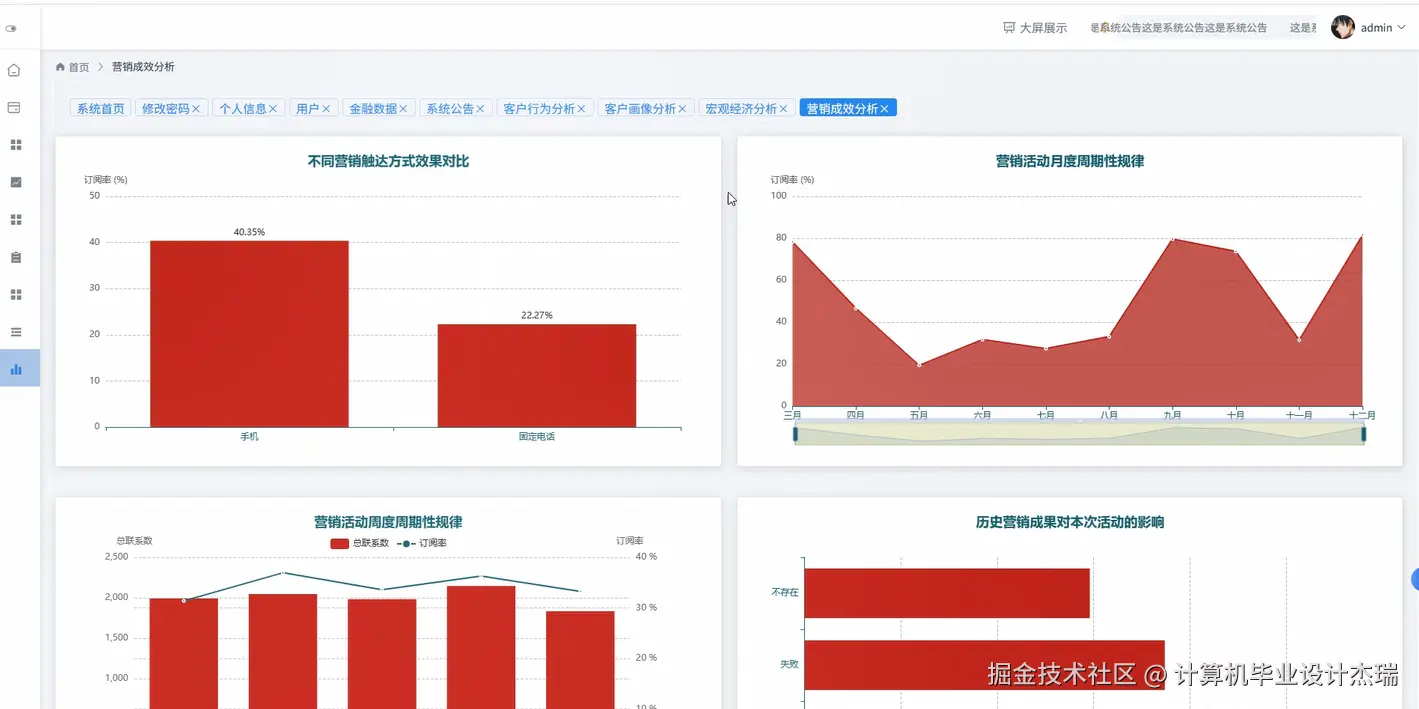Click the 大屏展示 screen icon
Screen dimensions: 1419x709
1009,28
